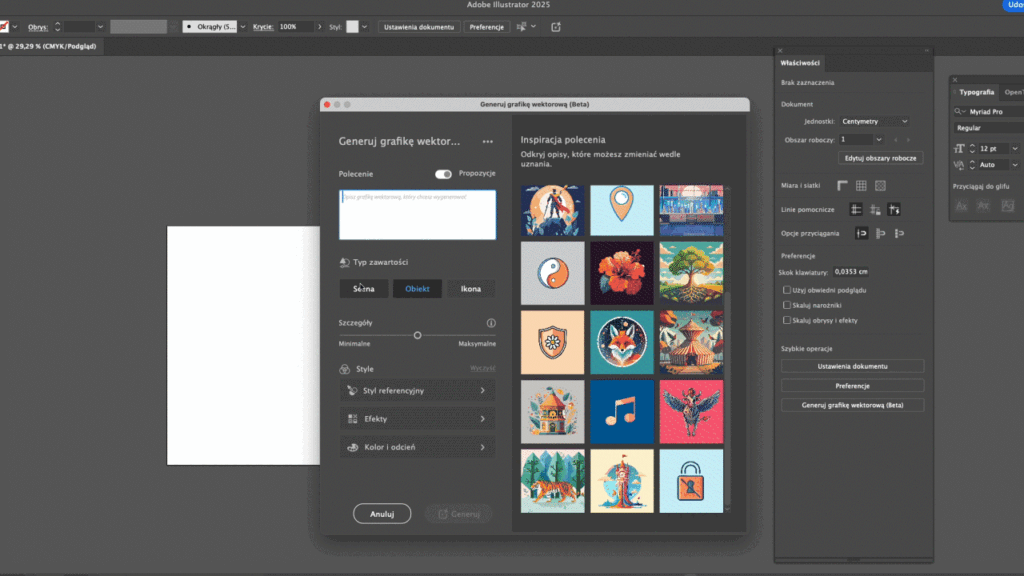The height and width of the screenshot is (576, 1024).
Task: Click the Szczegóły info icon
Action: coord(491,323)
